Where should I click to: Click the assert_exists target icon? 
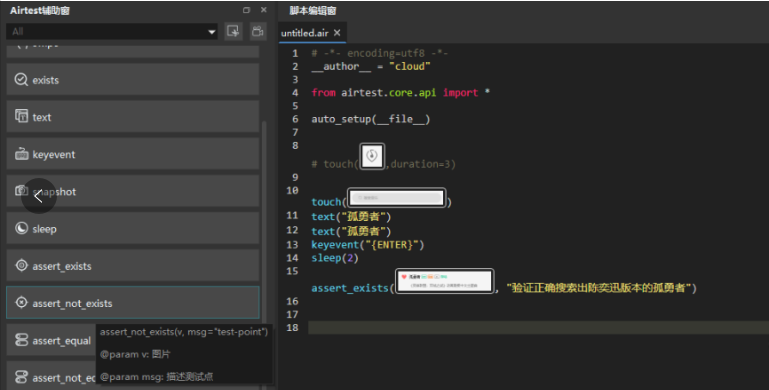pyautogui.click(x=21, y=265)
